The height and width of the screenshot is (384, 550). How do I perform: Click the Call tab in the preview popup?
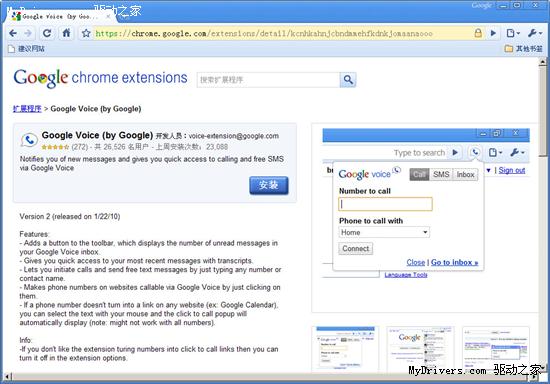[x=419, y=174]
